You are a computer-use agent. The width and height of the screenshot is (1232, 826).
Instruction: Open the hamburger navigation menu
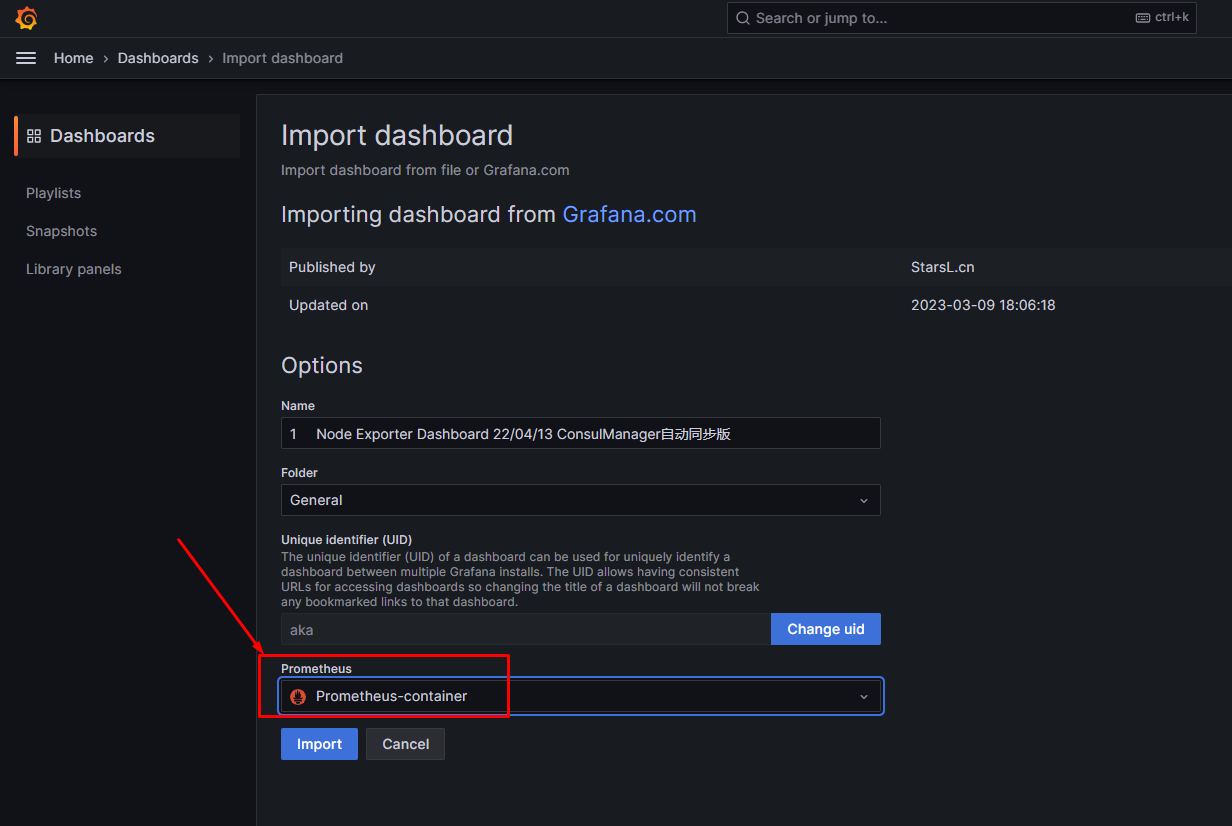point(26,58)
